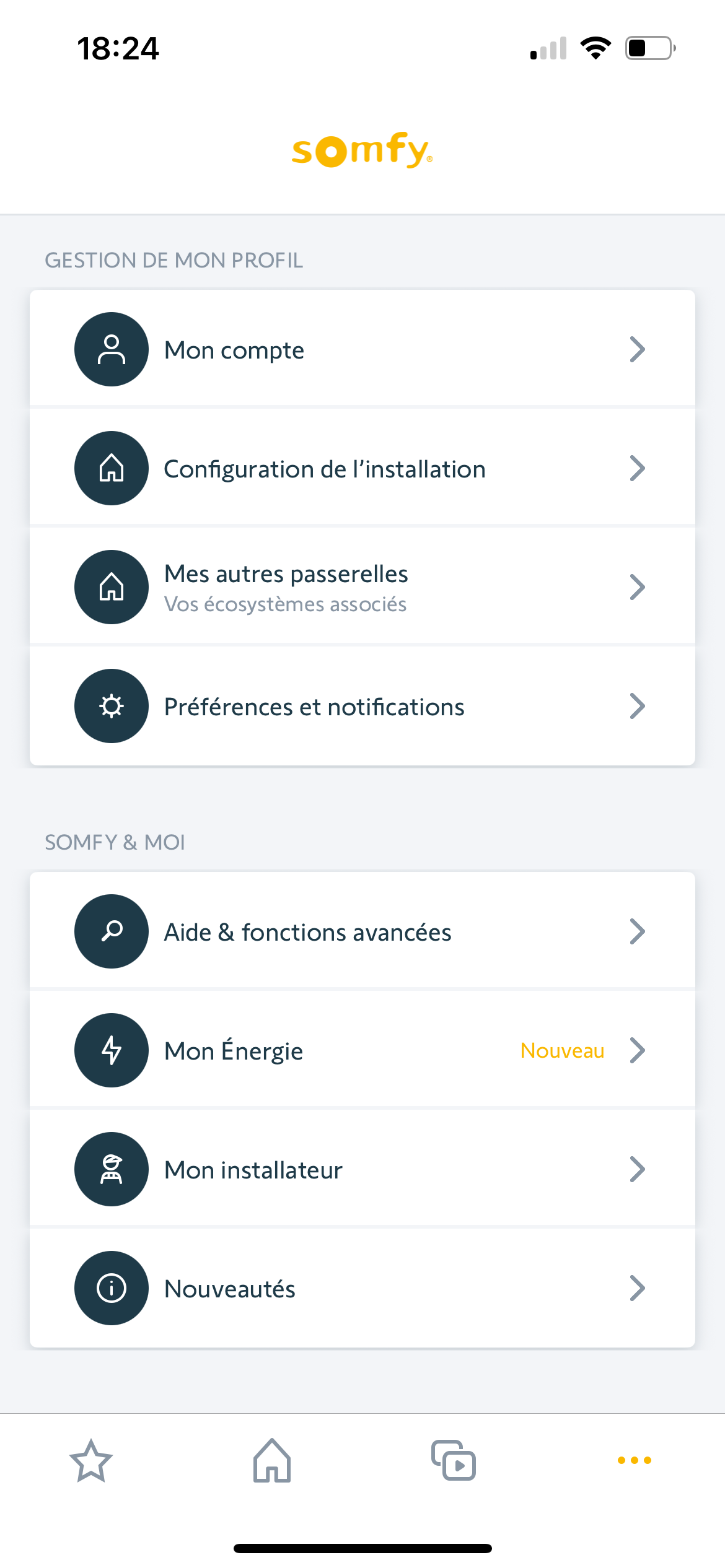Tap the lightning bolt Mon Énergie icon

point(112,1050)
